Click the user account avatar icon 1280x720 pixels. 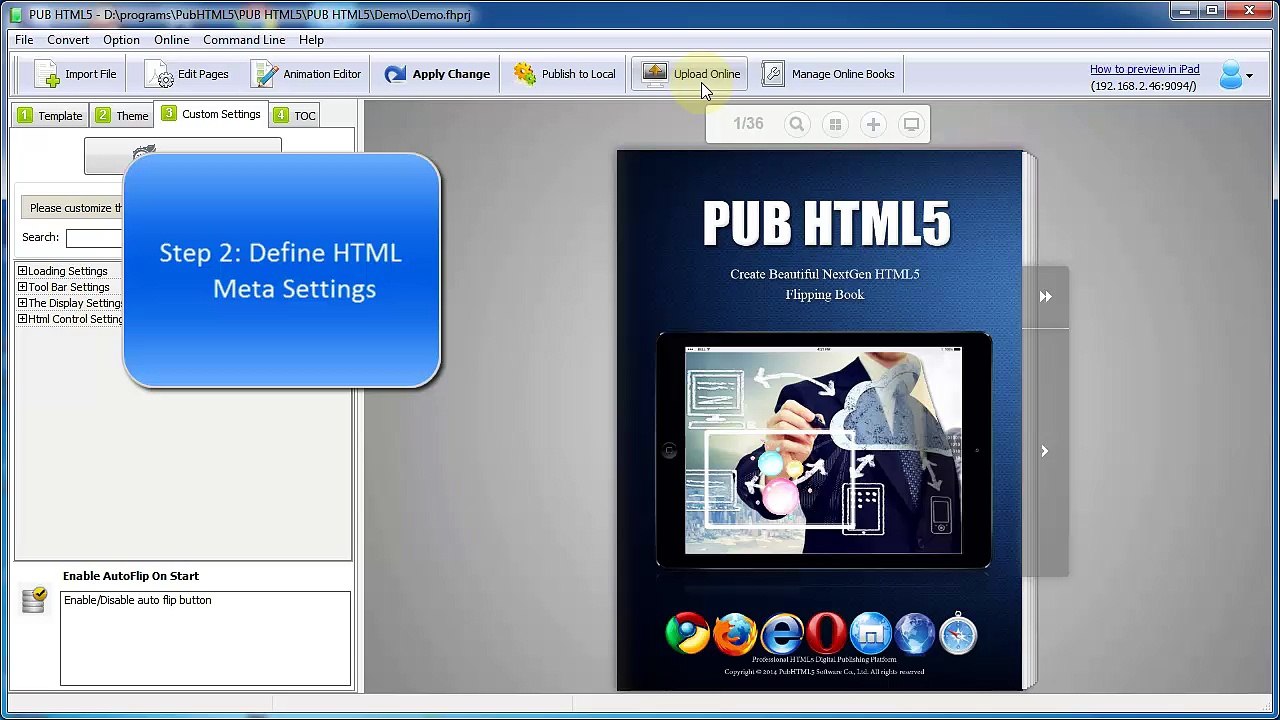coord(1230,75)
